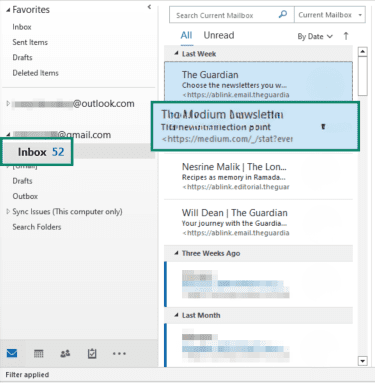This screenshot has width=375, height=383.
Task: Open the Will Dean Guardian email
Action: 258,223
